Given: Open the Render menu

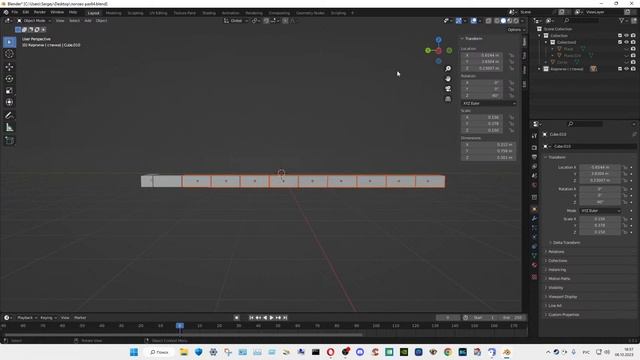Looking at the screenshot, I should click(40, 12).
